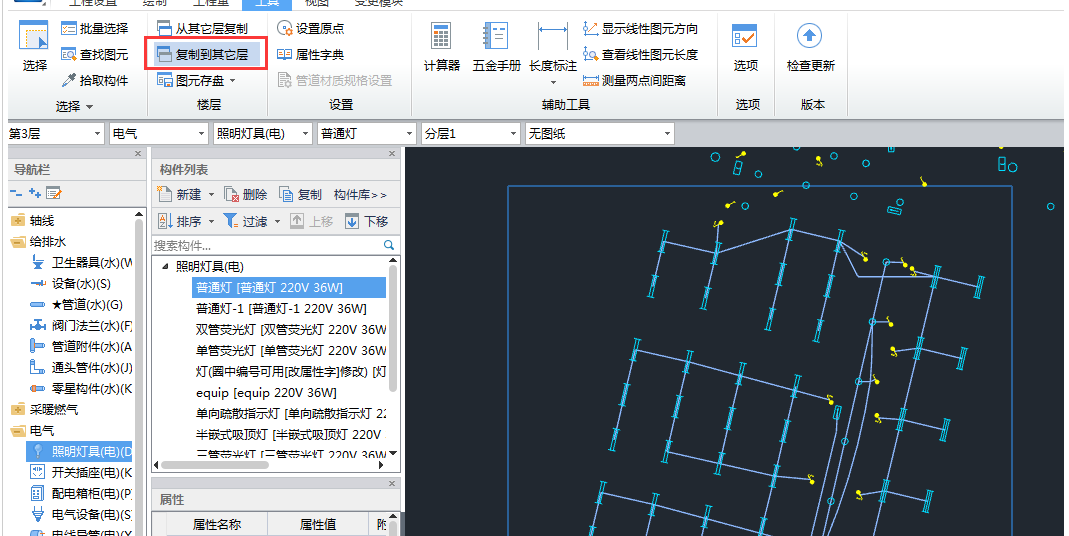Screen dimensions: 1069x536
Task: Click the 检查更新 check-for-updates icon
Action: 810,47
